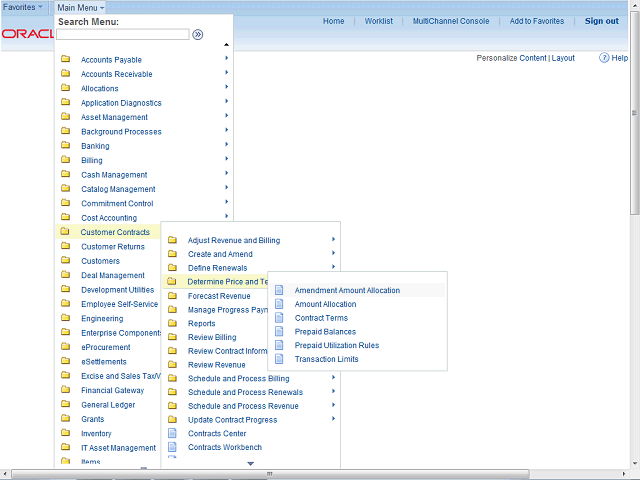Click the page scrollbar down arrow
Viewport: 640px width, 480px height.
(x=634, y=464)
